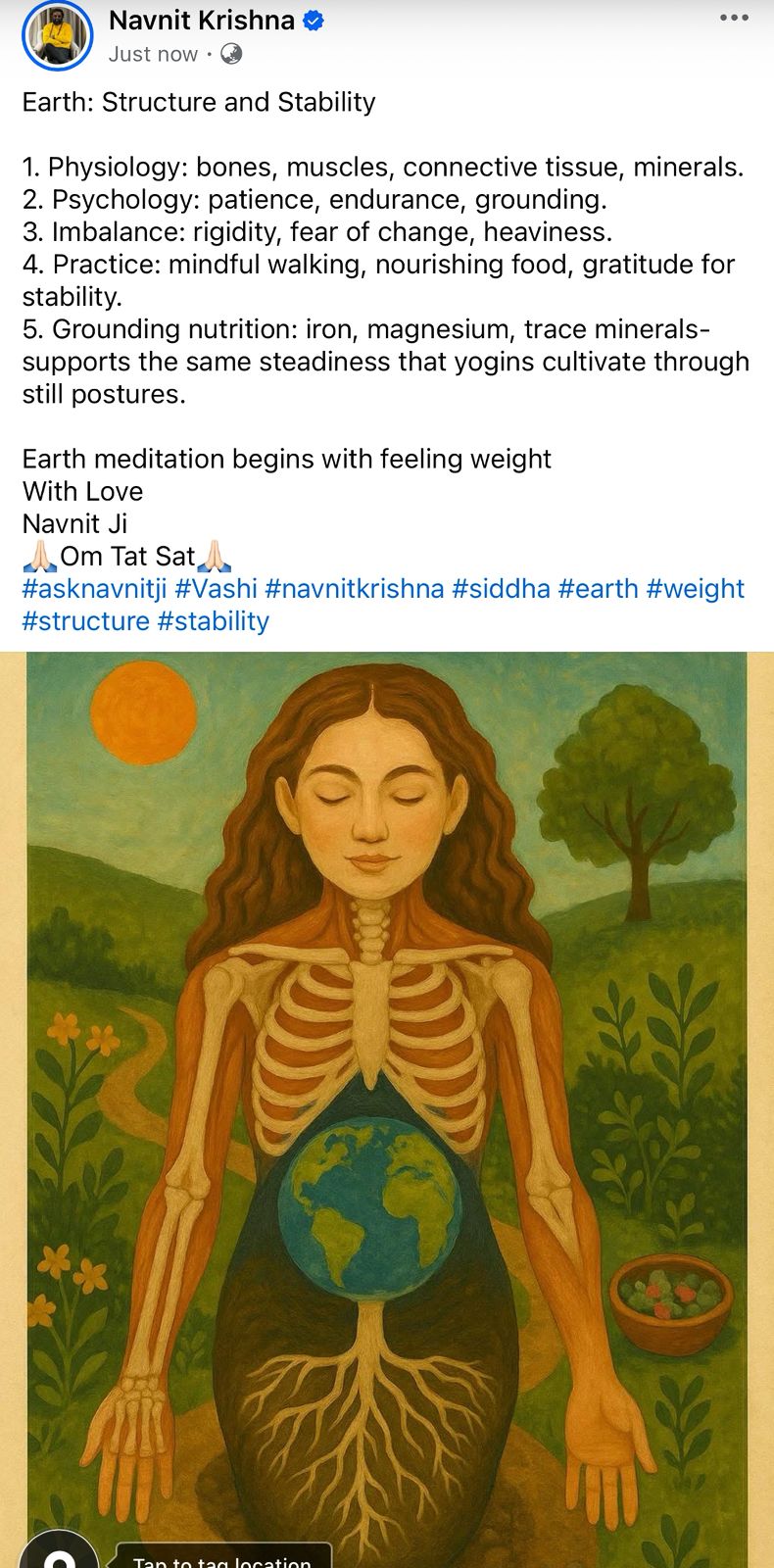Tap Navnit Krishna's profile picture

point(57,36)
